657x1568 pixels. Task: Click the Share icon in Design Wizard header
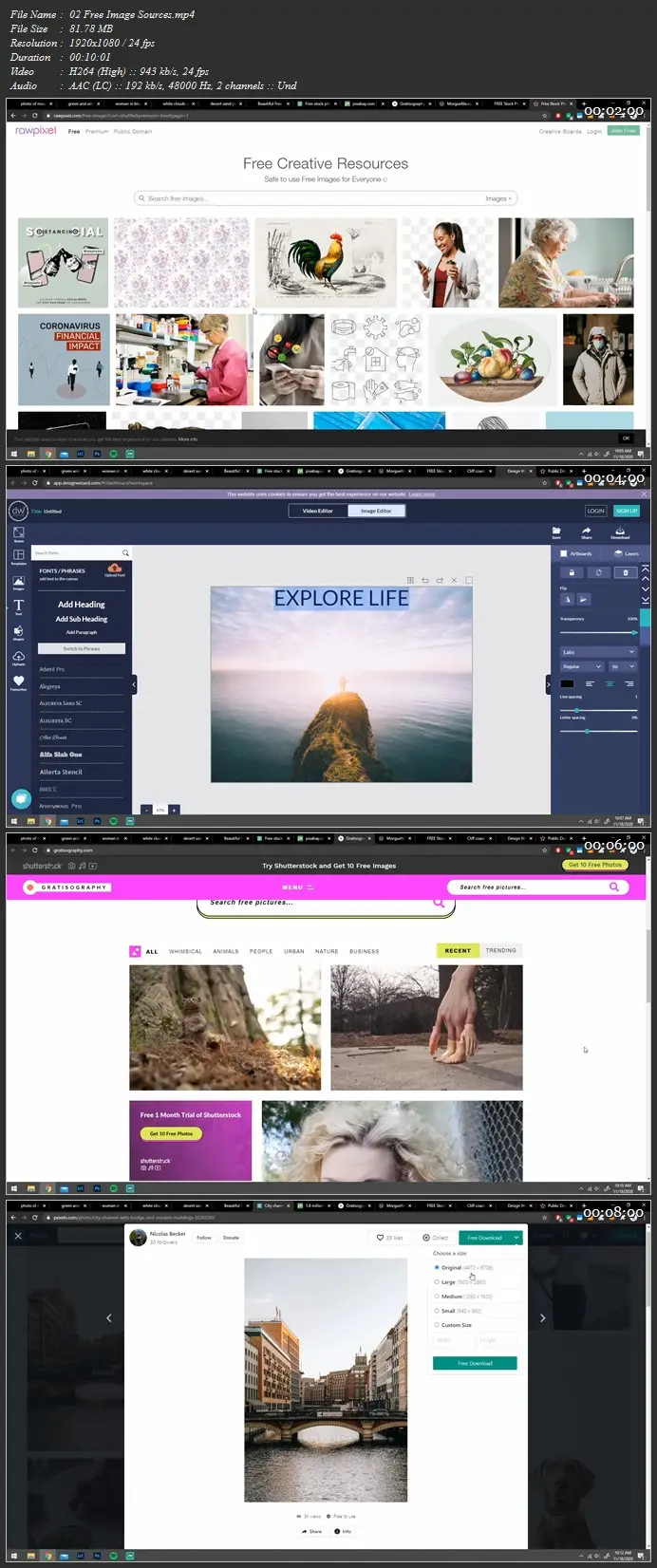[587, 533]
